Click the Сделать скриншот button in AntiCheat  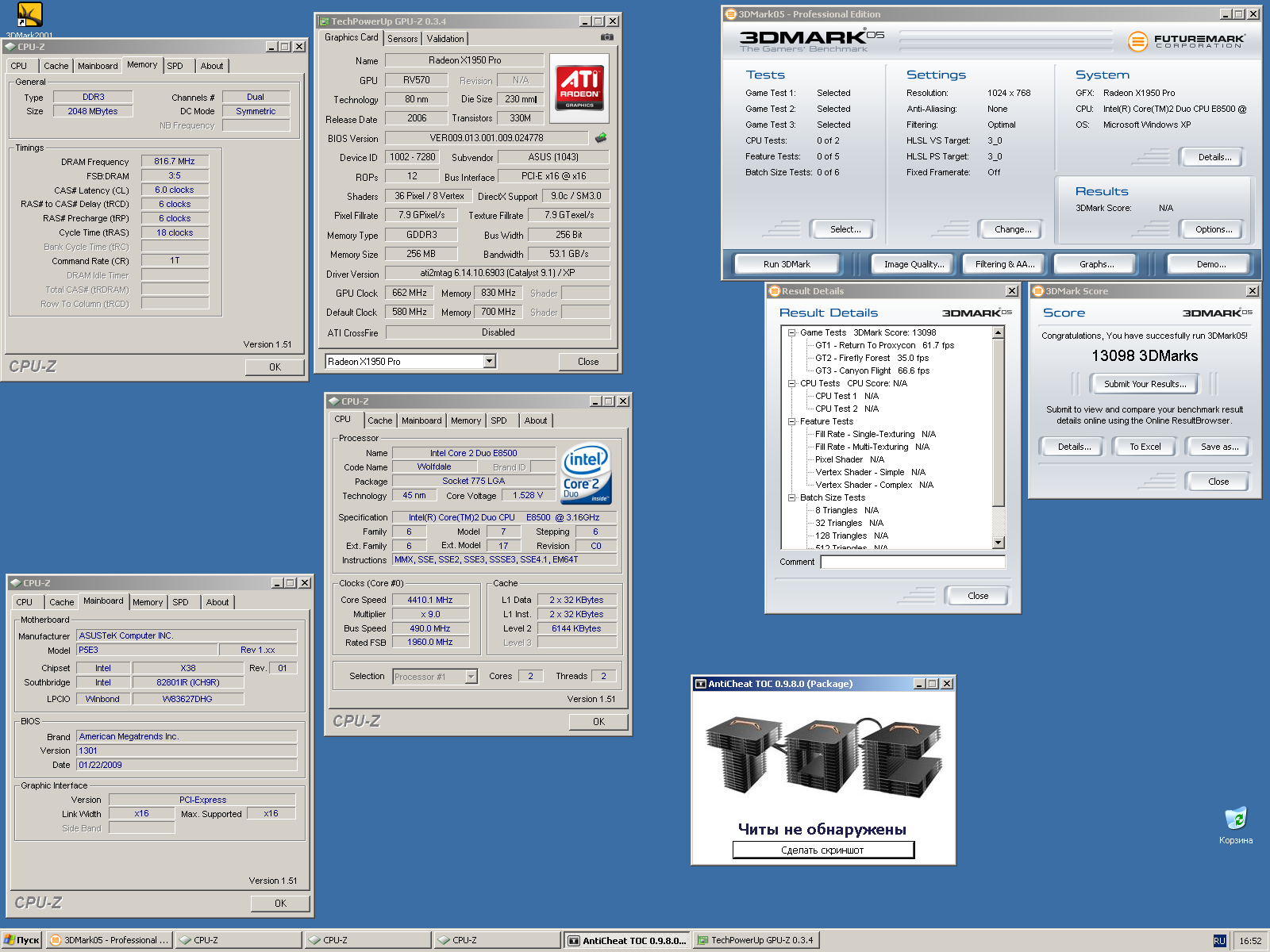click(823, 850)
